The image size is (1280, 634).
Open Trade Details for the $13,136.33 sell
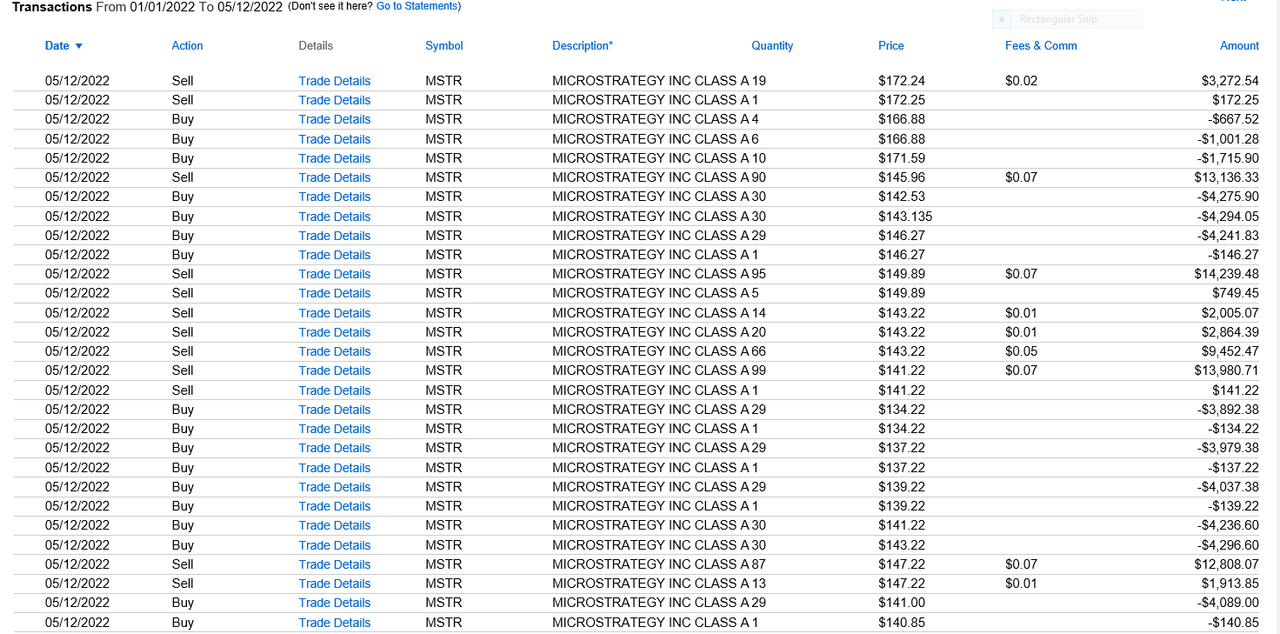coord(334,177)
